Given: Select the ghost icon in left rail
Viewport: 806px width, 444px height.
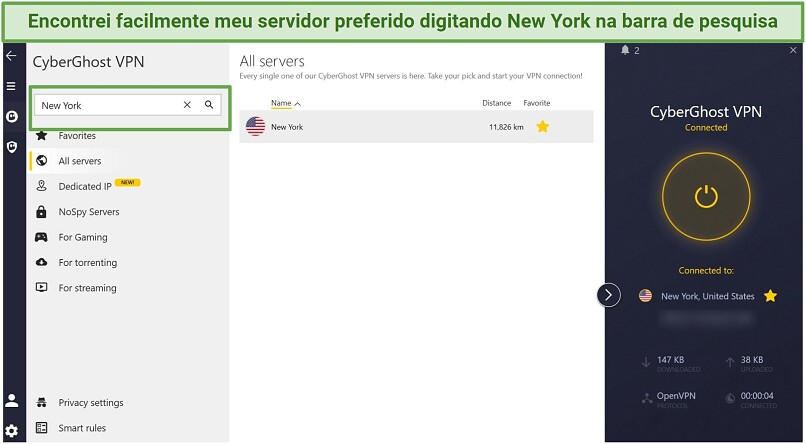Looking at the screenshot, I should [x=11, y=117].
